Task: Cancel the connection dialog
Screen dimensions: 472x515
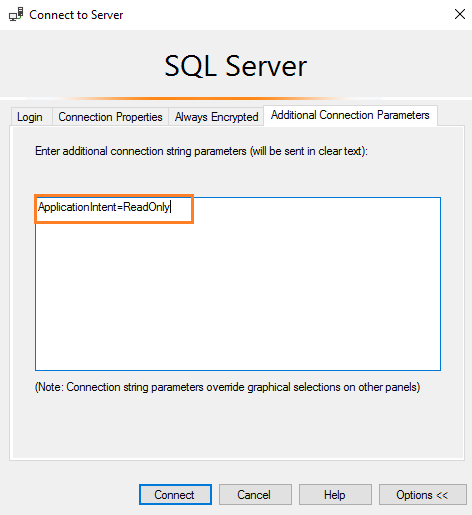Action: [x=255, y=494]
